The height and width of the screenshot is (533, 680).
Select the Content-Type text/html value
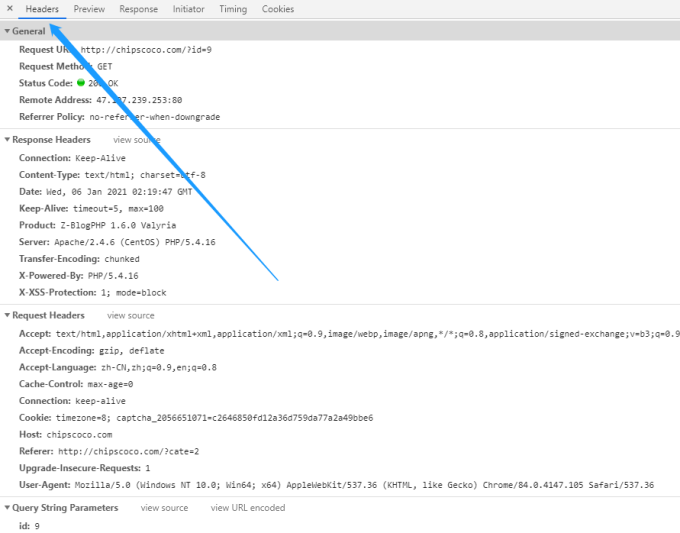pyautogui.click(x=145, y=175)
